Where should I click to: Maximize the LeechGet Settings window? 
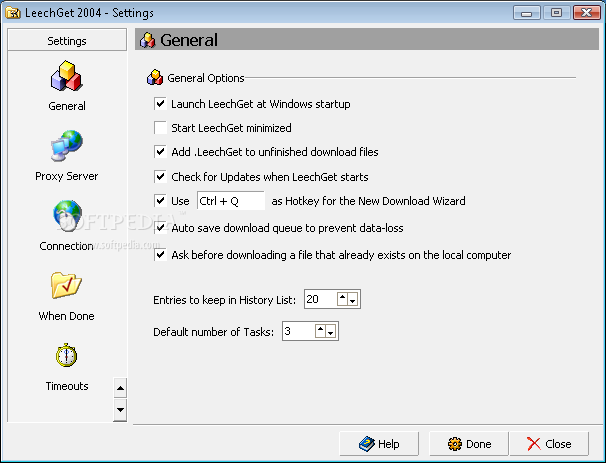556,13
